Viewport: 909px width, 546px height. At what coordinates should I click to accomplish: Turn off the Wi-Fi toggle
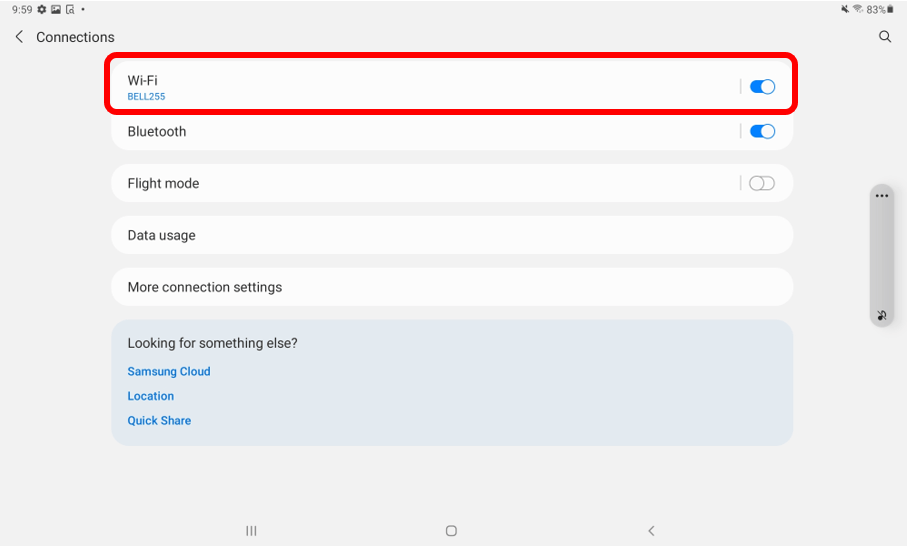(762, 87)
